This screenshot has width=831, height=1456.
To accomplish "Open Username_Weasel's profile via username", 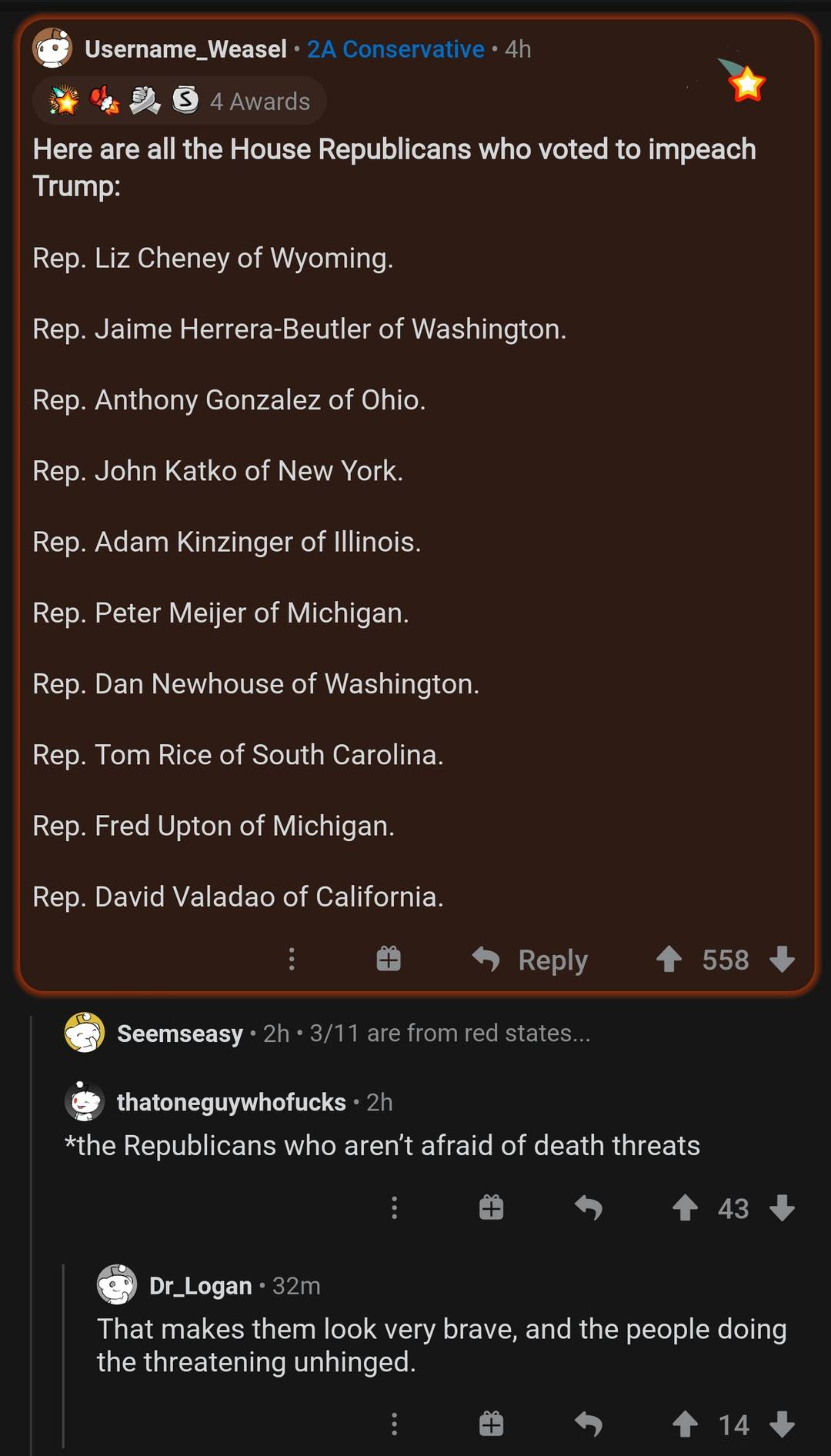I will point(185,49).
